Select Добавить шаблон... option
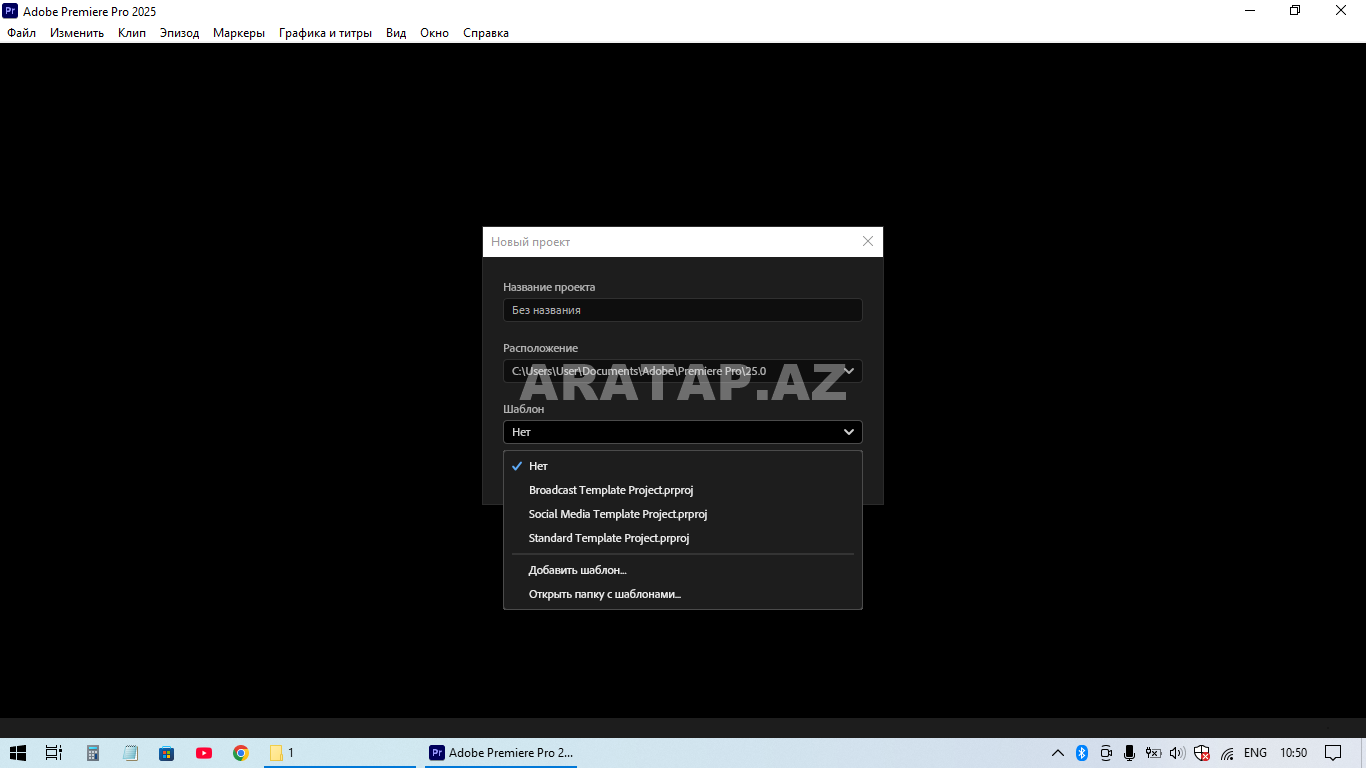1366x768 pixels. 682,570
